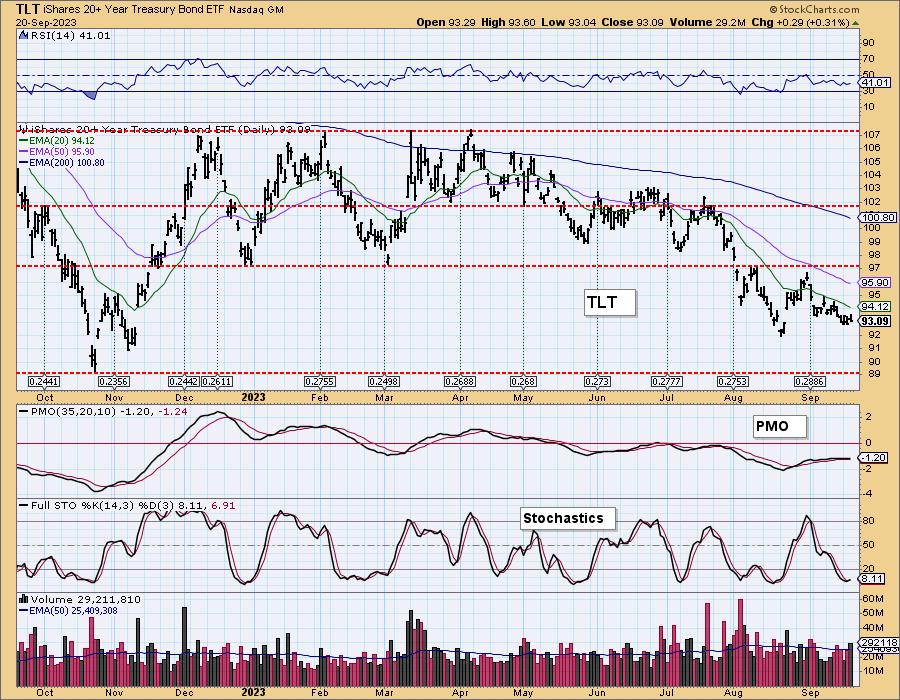
Task: Click the RSI area-chart icon beside RSI(14)
Action: (23, 35)
